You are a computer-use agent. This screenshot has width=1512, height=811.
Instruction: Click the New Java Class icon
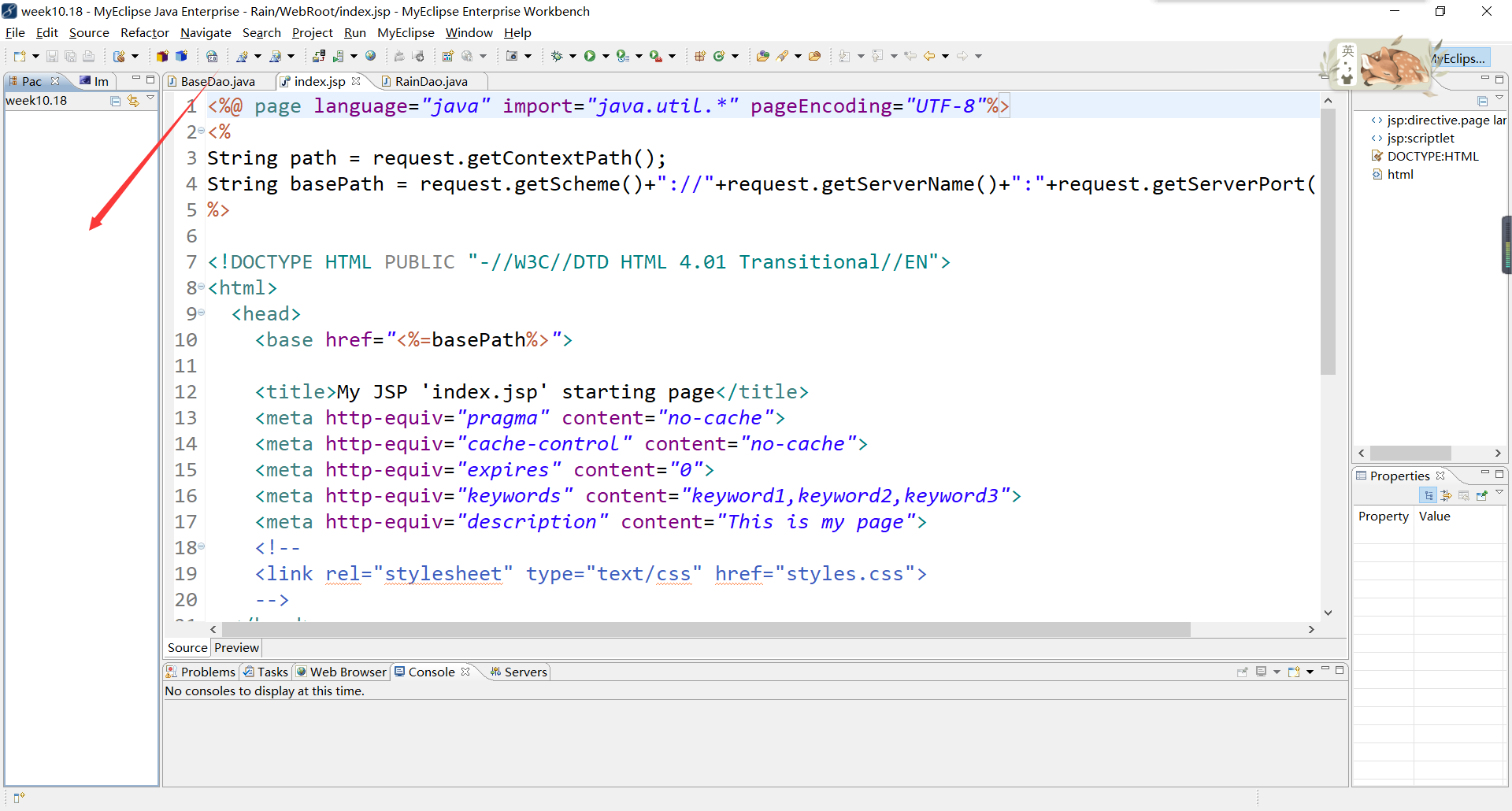coord(719,56)
